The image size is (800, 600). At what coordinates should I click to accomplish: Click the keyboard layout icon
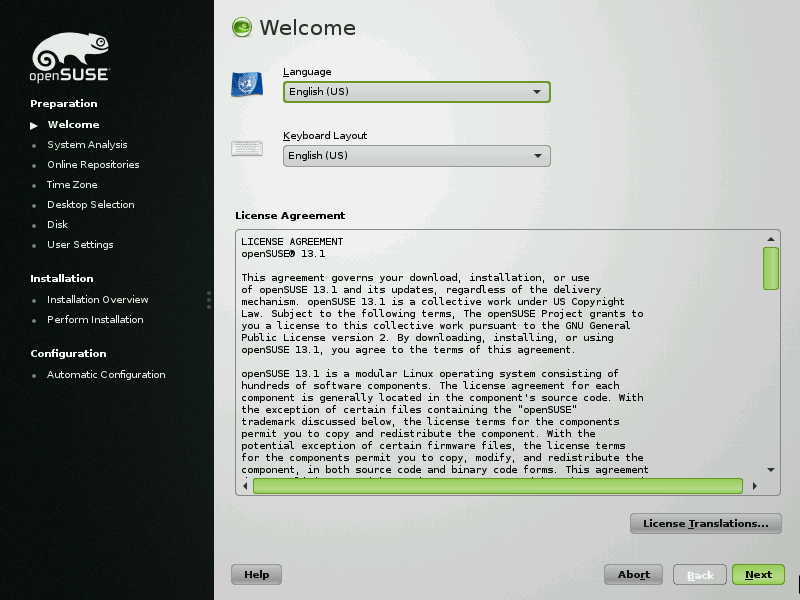(x=247, y=149)
